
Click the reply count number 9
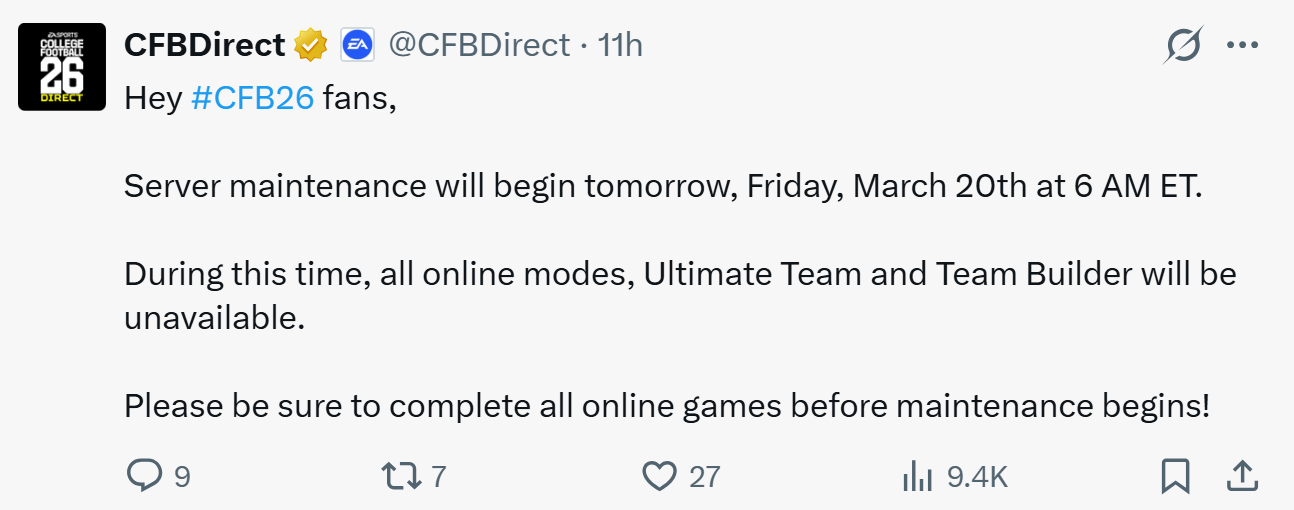pyautogui.click(x=182, y=477)
